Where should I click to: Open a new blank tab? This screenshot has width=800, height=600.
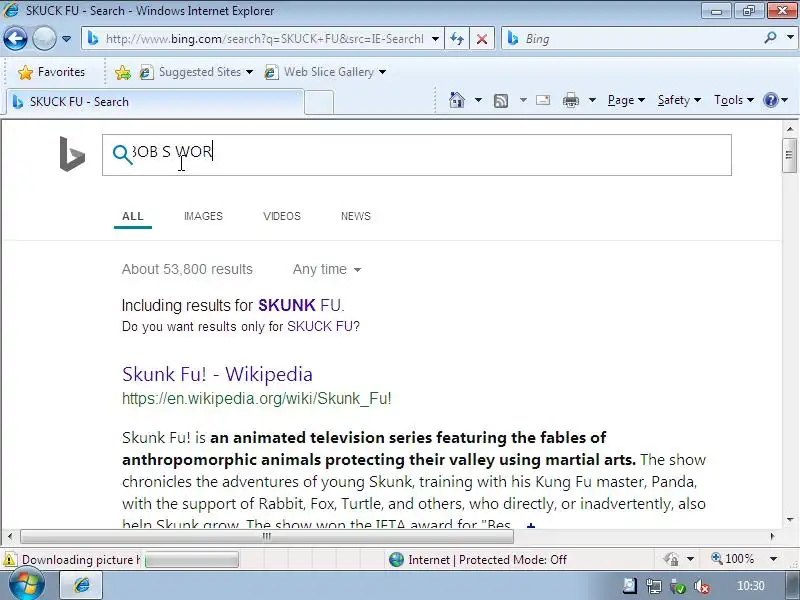point(319,102)
